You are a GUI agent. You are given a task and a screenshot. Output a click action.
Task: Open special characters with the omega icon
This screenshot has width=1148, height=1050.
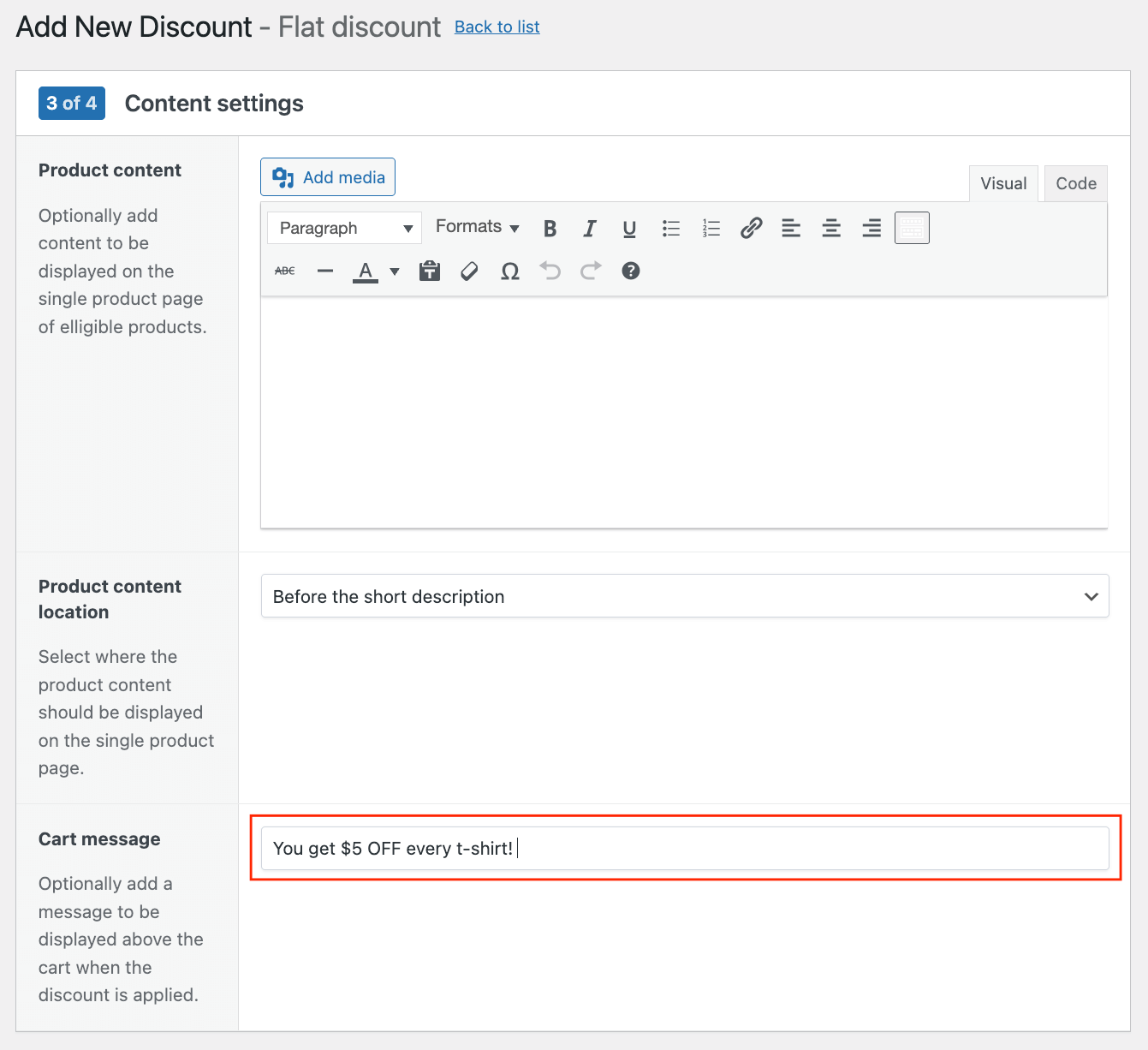(x=510, y=271)
